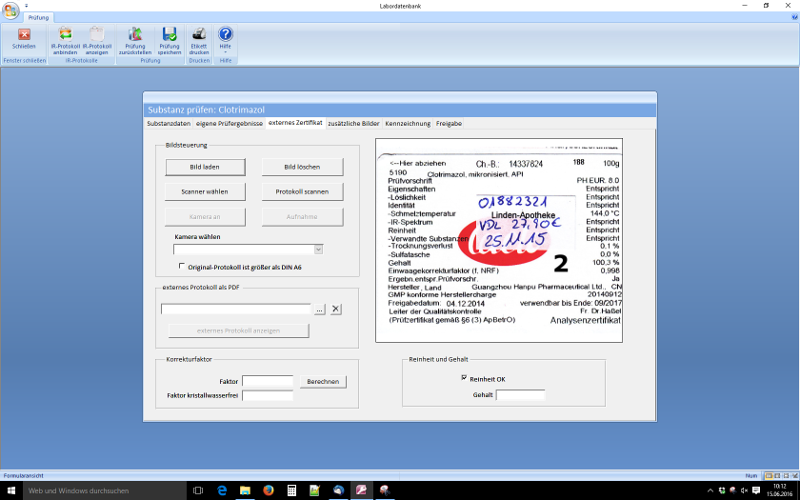Open Firefox from the Windows taskbar

[x=268, y=491]
